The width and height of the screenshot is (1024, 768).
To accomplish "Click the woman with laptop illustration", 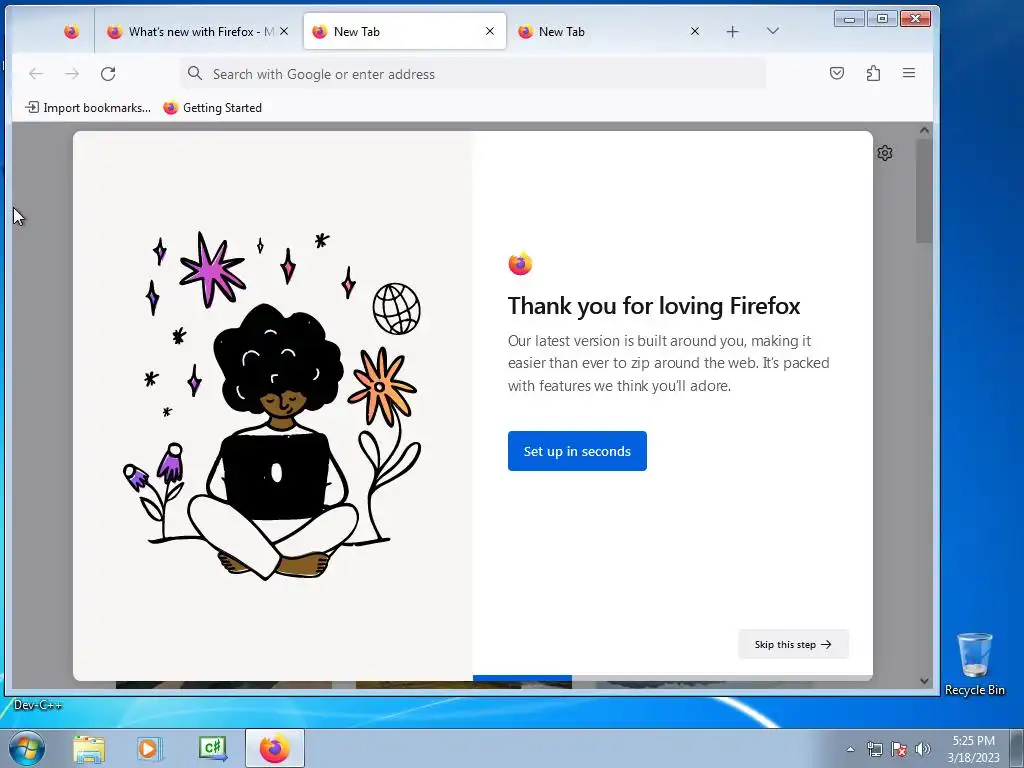I will 272,406.
